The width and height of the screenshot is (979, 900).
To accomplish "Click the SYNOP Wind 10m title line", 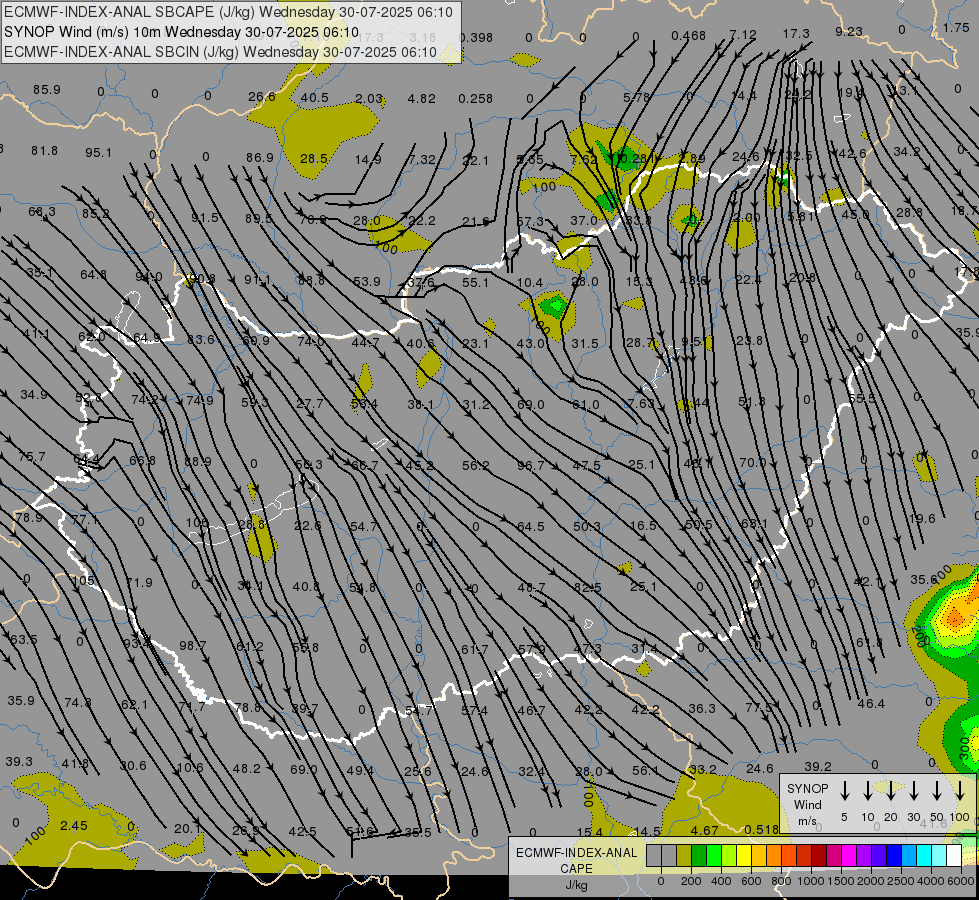I will [181, 32].
